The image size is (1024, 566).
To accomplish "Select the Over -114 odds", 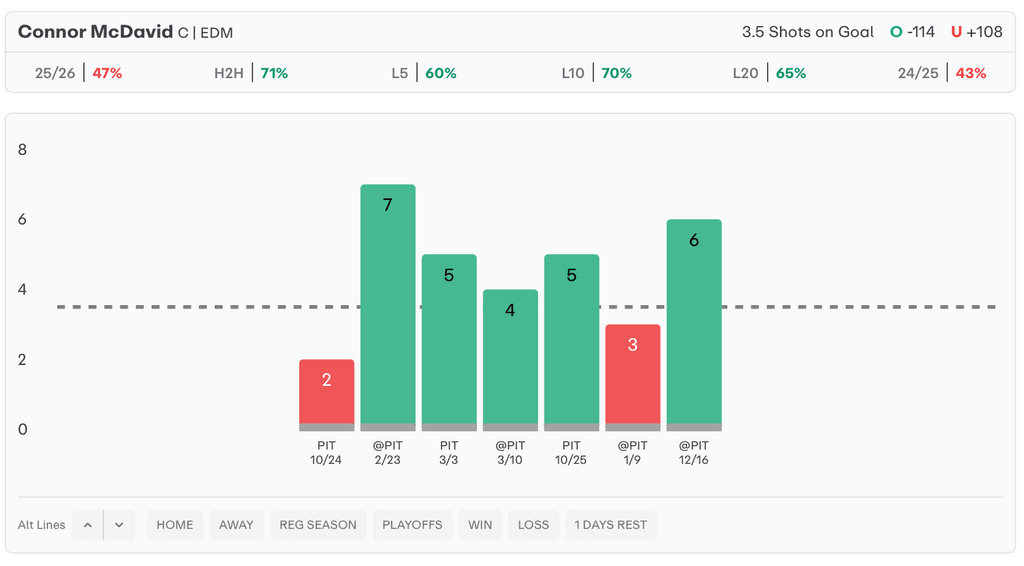I will tap(912, 32).
